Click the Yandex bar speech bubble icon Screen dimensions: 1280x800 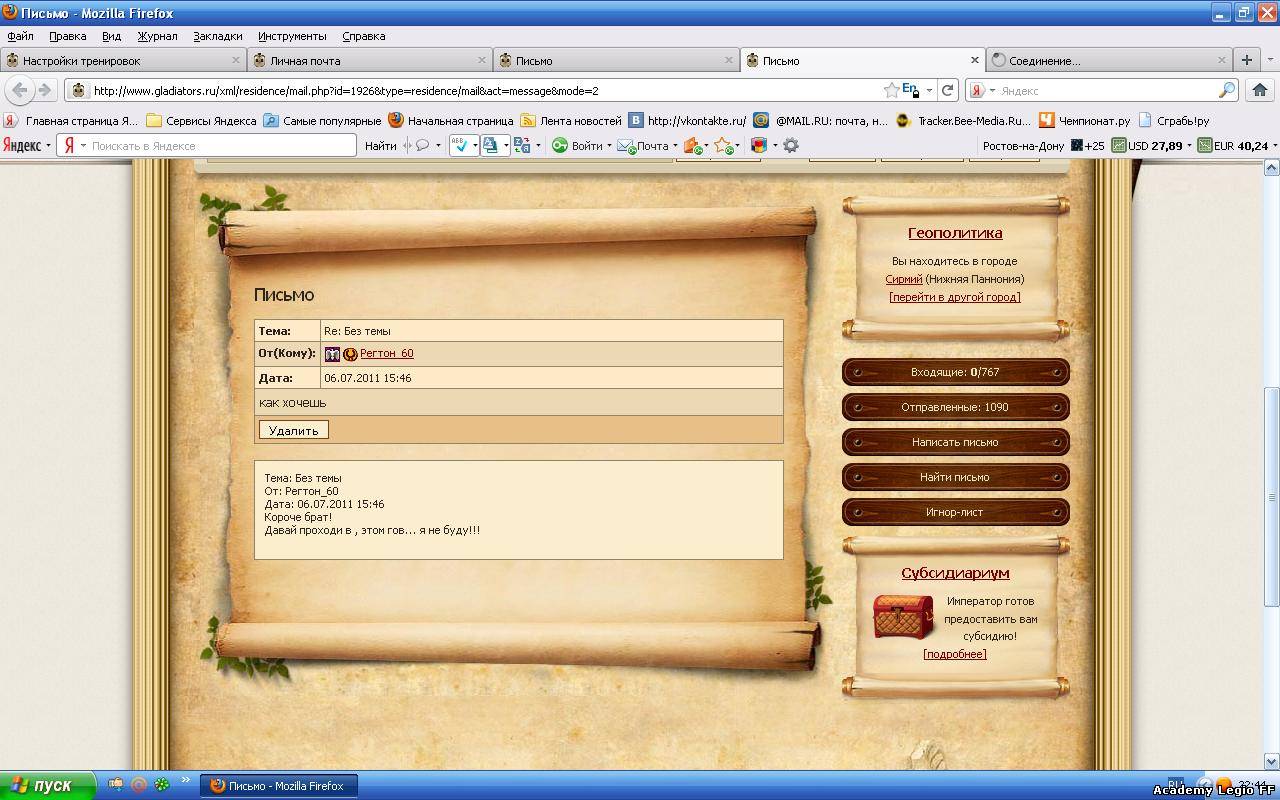423,145
